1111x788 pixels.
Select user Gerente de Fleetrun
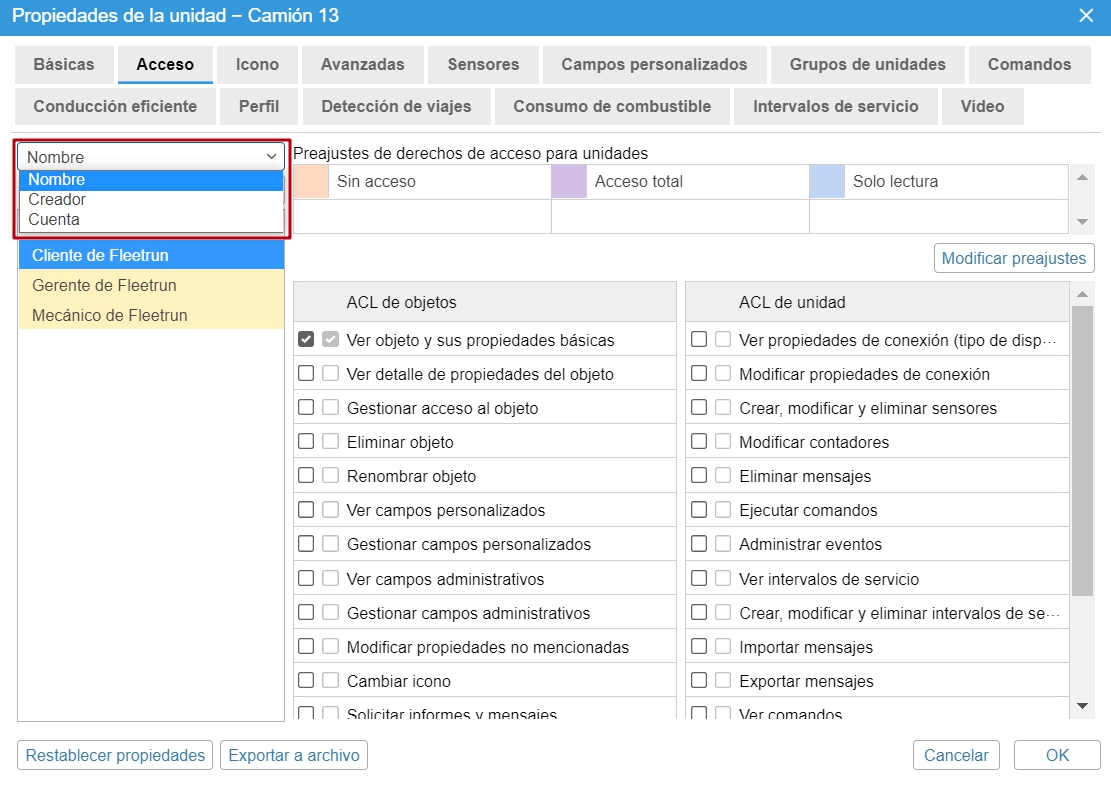click(104, 286)
